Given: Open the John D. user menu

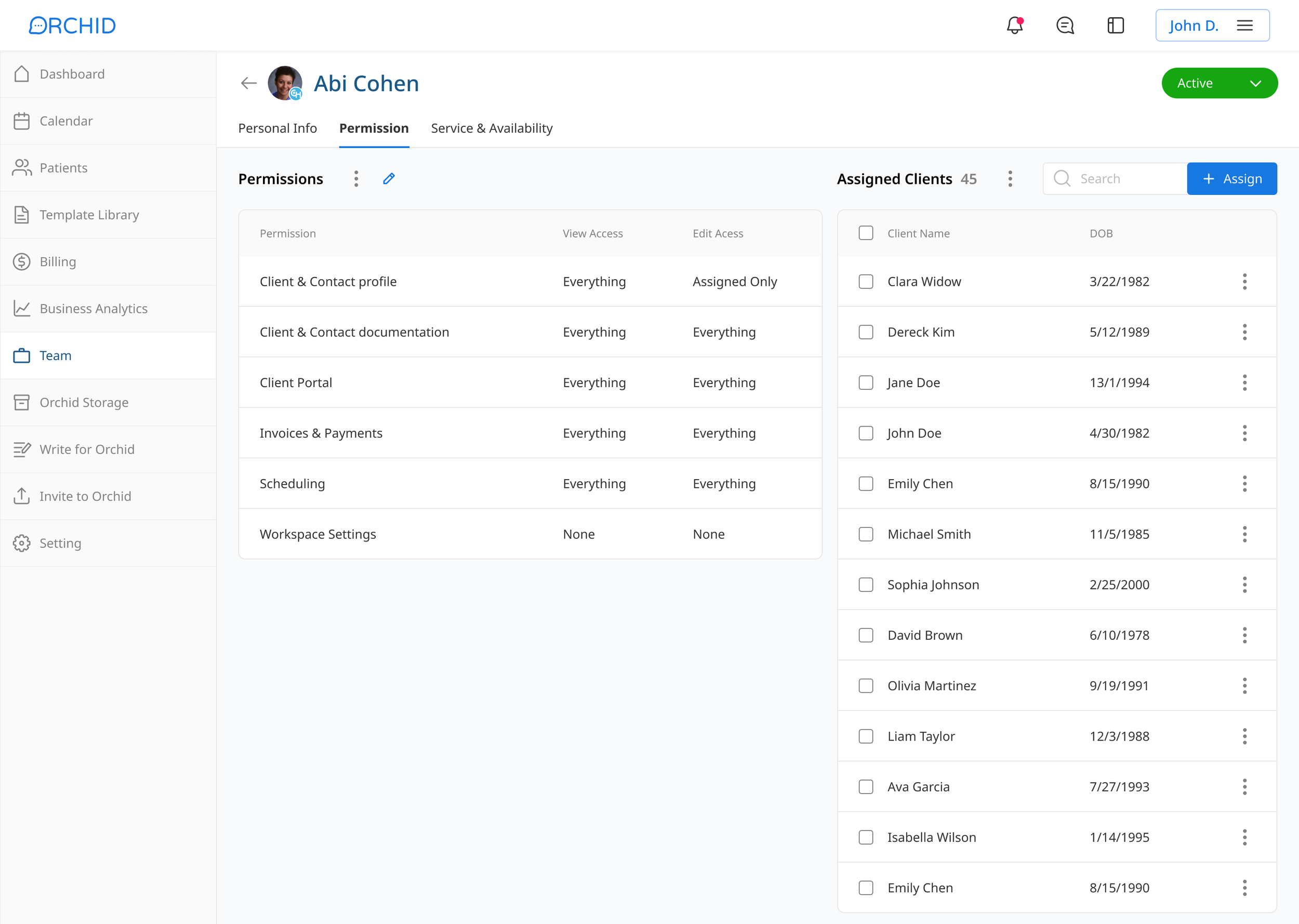Looking at the screenshot, I should pos(1212,25).
